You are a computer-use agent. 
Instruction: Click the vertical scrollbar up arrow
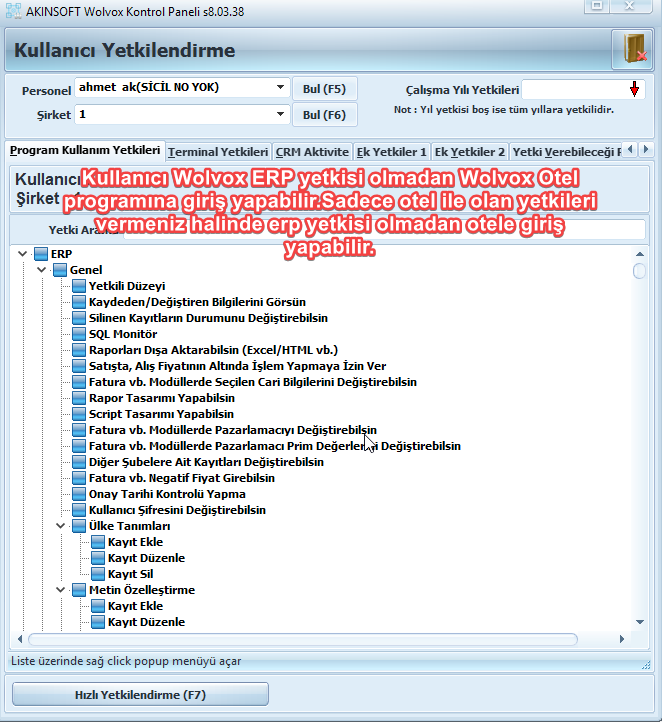coord(640,254)
